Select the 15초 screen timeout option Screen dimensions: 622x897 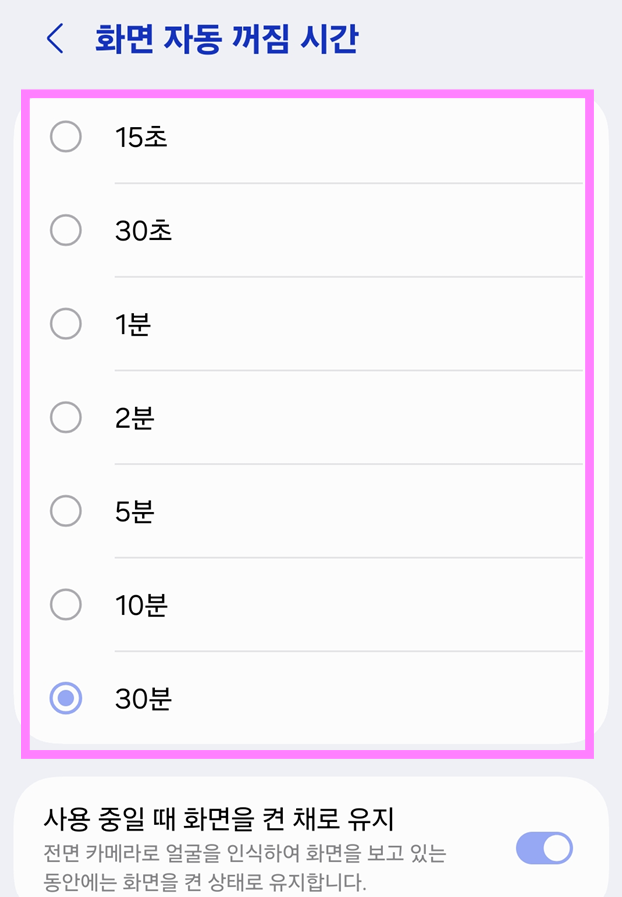click(65, 136)
